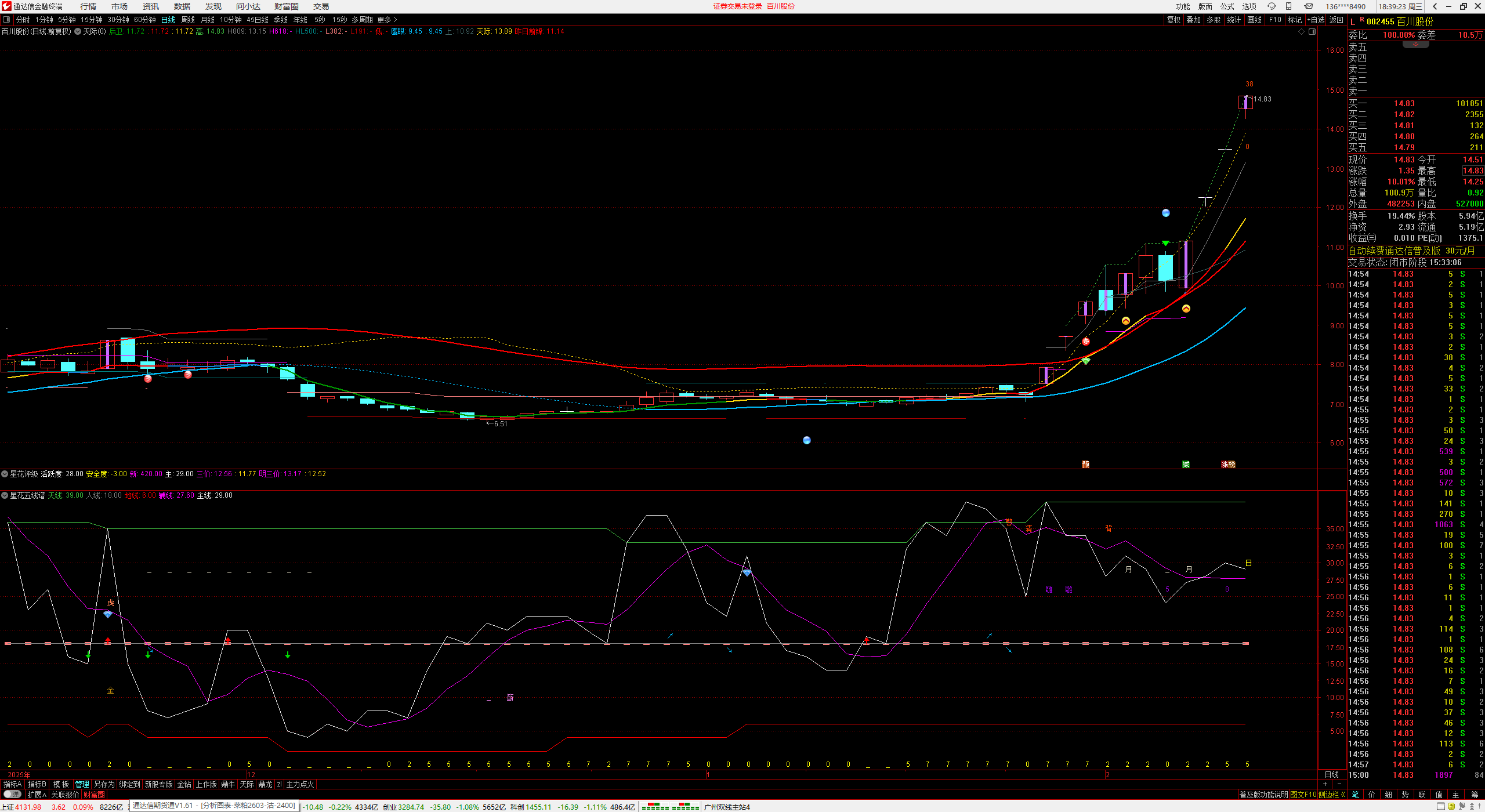This screenshot has height=812, width=1485.
Task: Click the +自选 button
Action: [x=1316, y=20]
